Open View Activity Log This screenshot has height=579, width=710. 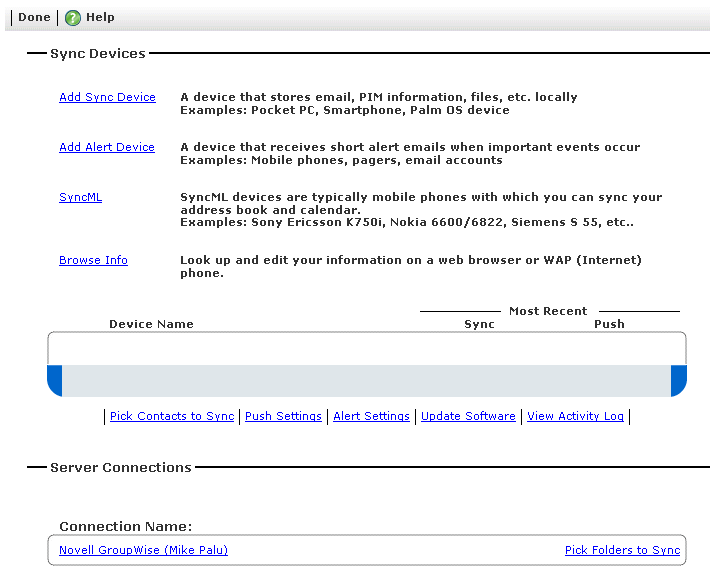575,416
